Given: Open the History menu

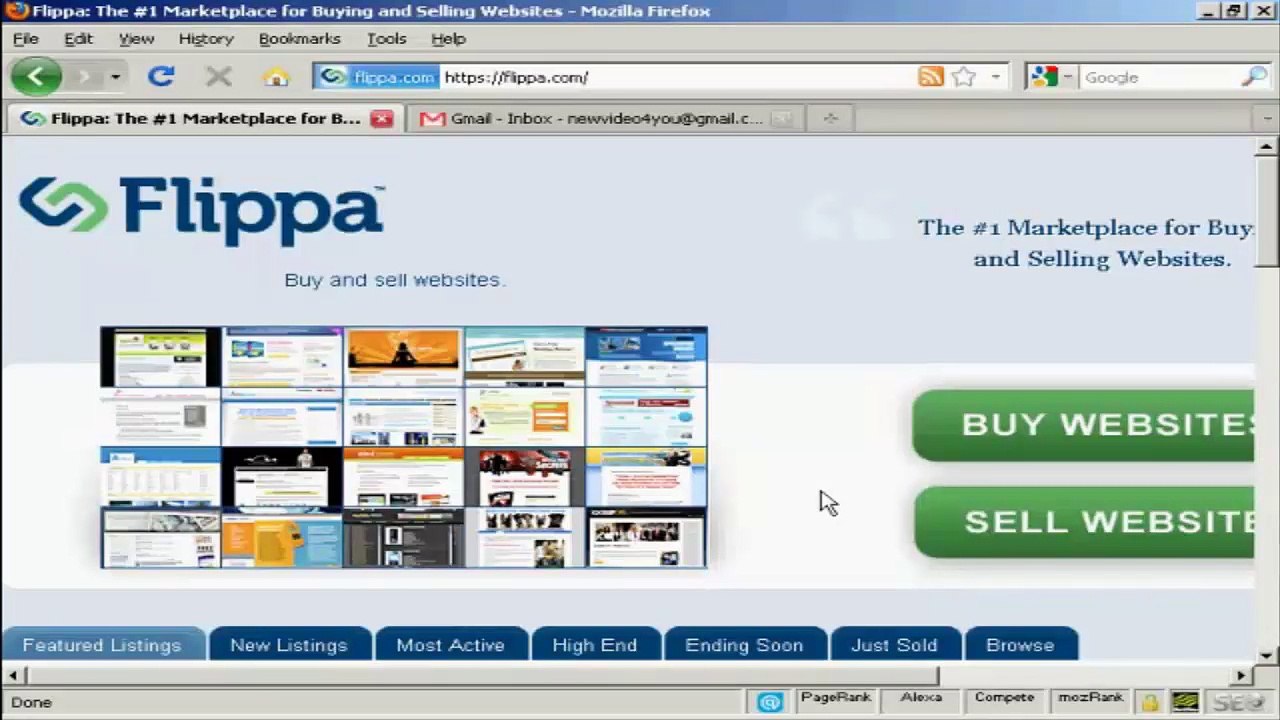Looking at the screenshot, I should [206, 38].
